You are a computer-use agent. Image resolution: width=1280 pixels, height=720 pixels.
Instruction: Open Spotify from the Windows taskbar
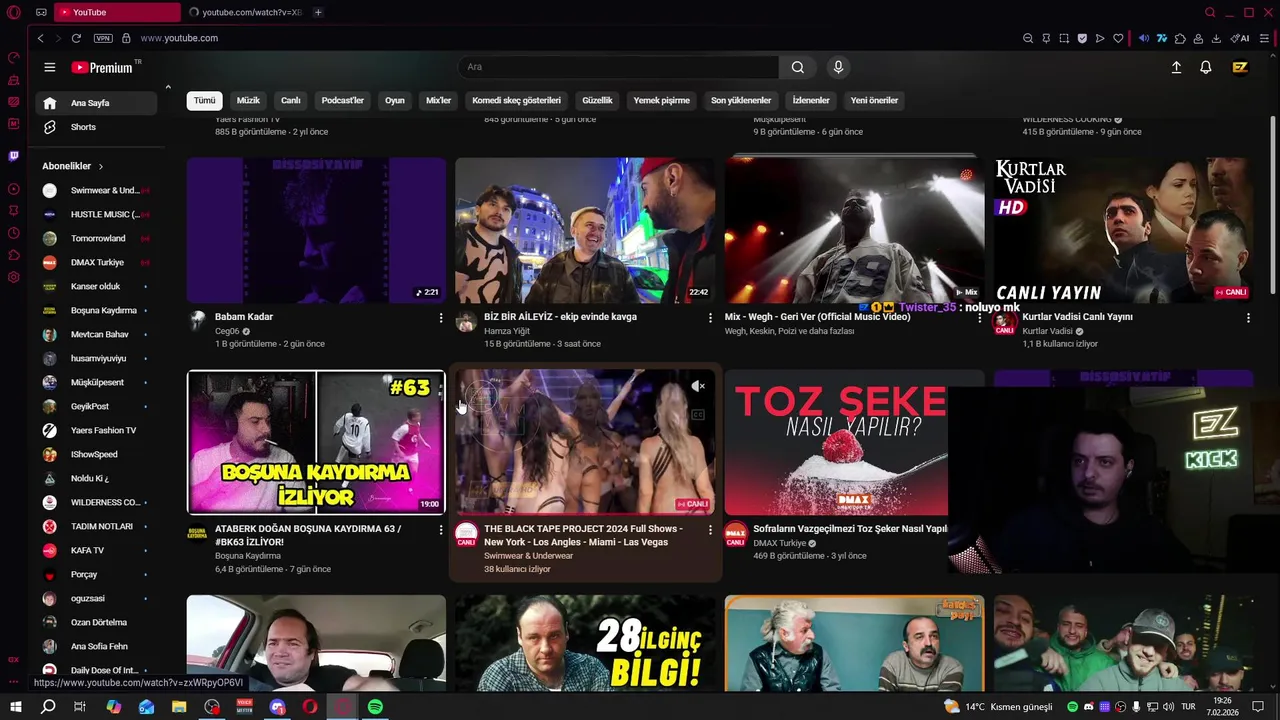click(375, 707)
